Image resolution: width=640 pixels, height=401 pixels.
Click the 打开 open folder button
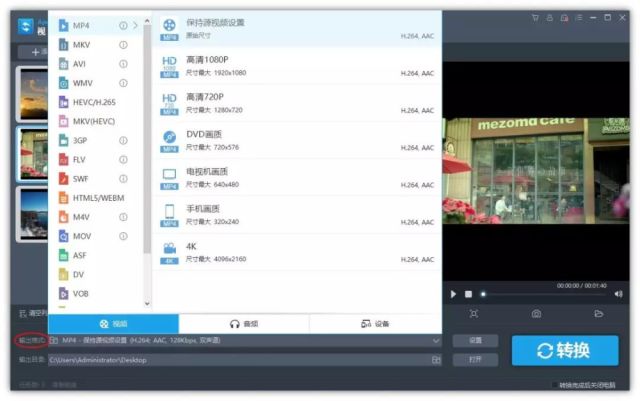click(x=476, y=360)
